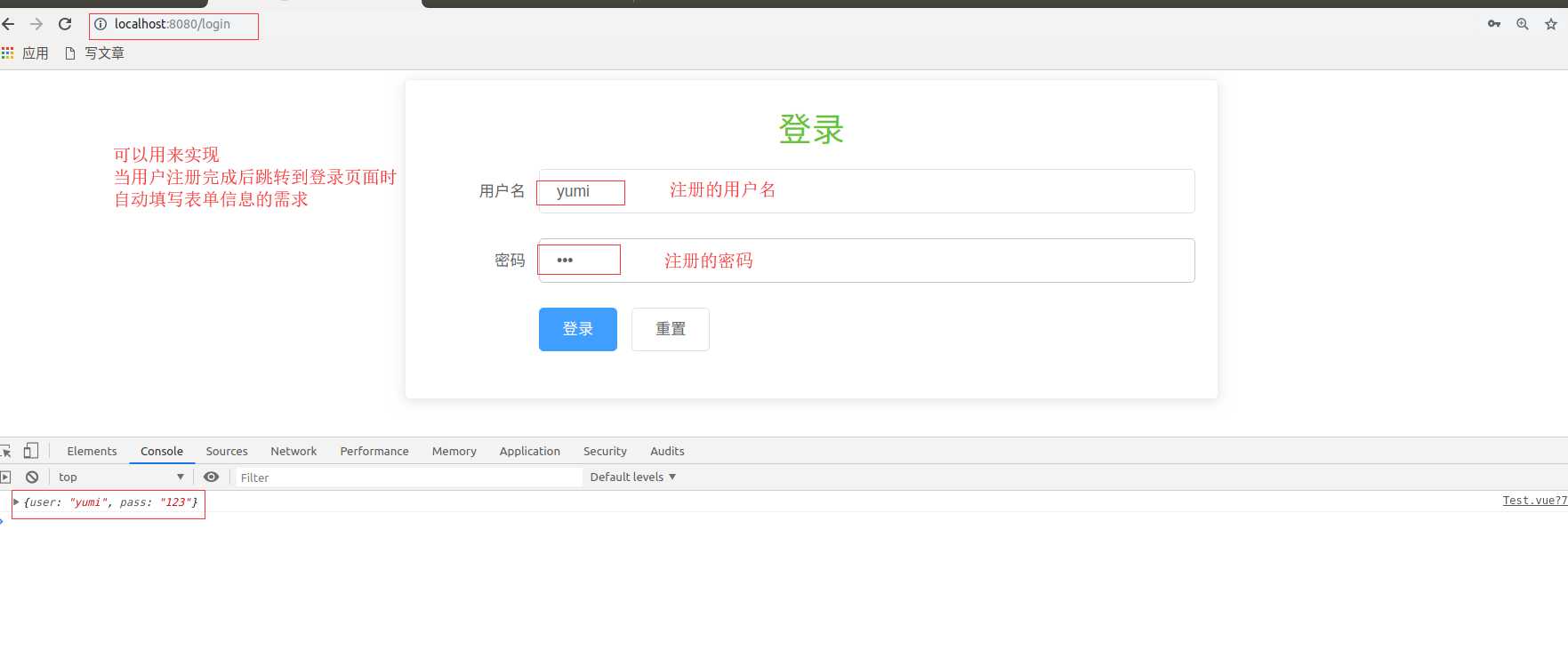Open the Network tab
Viewport: 1568px width, 666px height.
(x=293, y=451)
